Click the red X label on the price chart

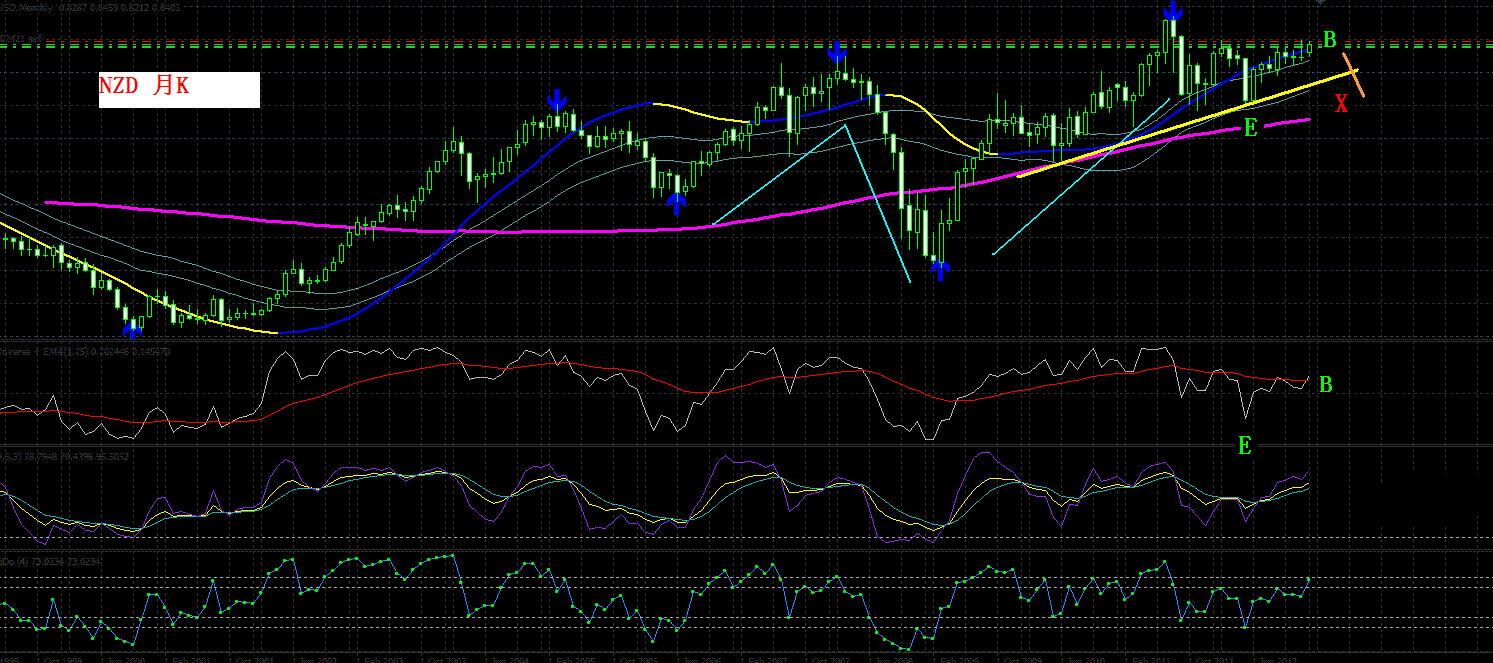(1342, 102)
